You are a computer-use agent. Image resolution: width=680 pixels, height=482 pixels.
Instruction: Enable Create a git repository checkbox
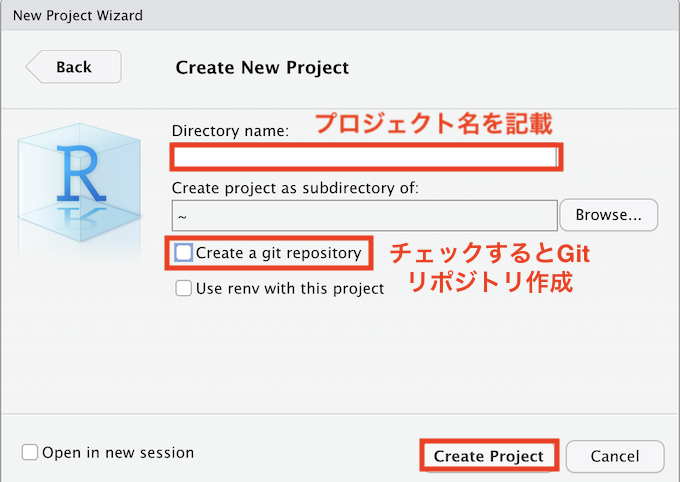[x=183, y=252]
